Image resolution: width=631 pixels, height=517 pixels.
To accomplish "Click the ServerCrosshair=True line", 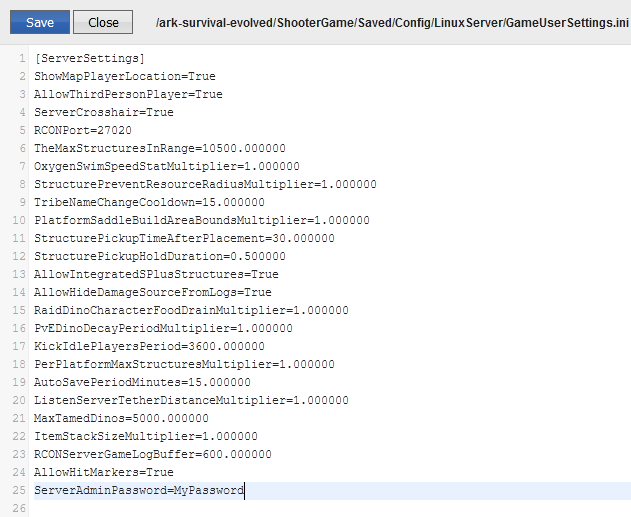I will 104,112.
